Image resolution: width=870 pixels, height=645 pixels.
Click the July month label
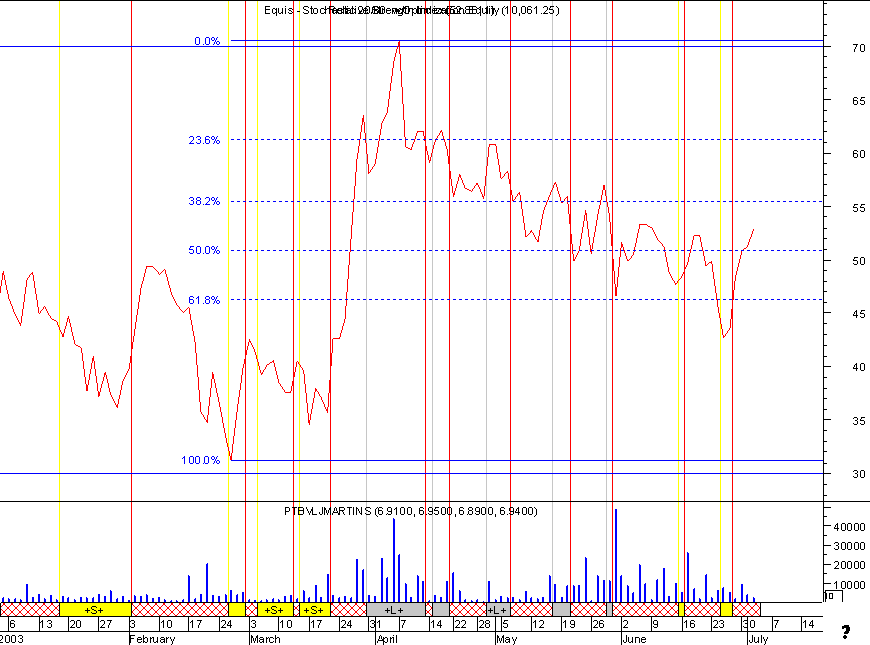(758, 639)
